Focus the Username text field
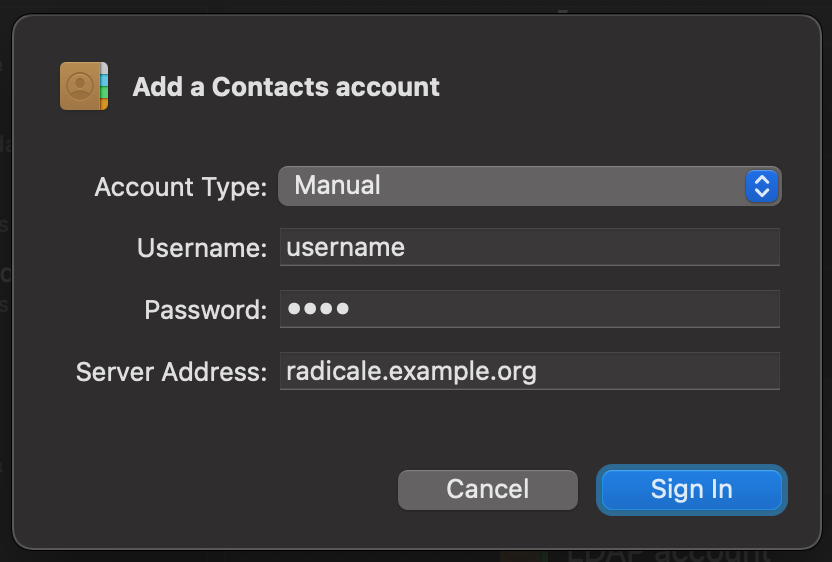Screen dimensions: 832x562 click(530, 247)
